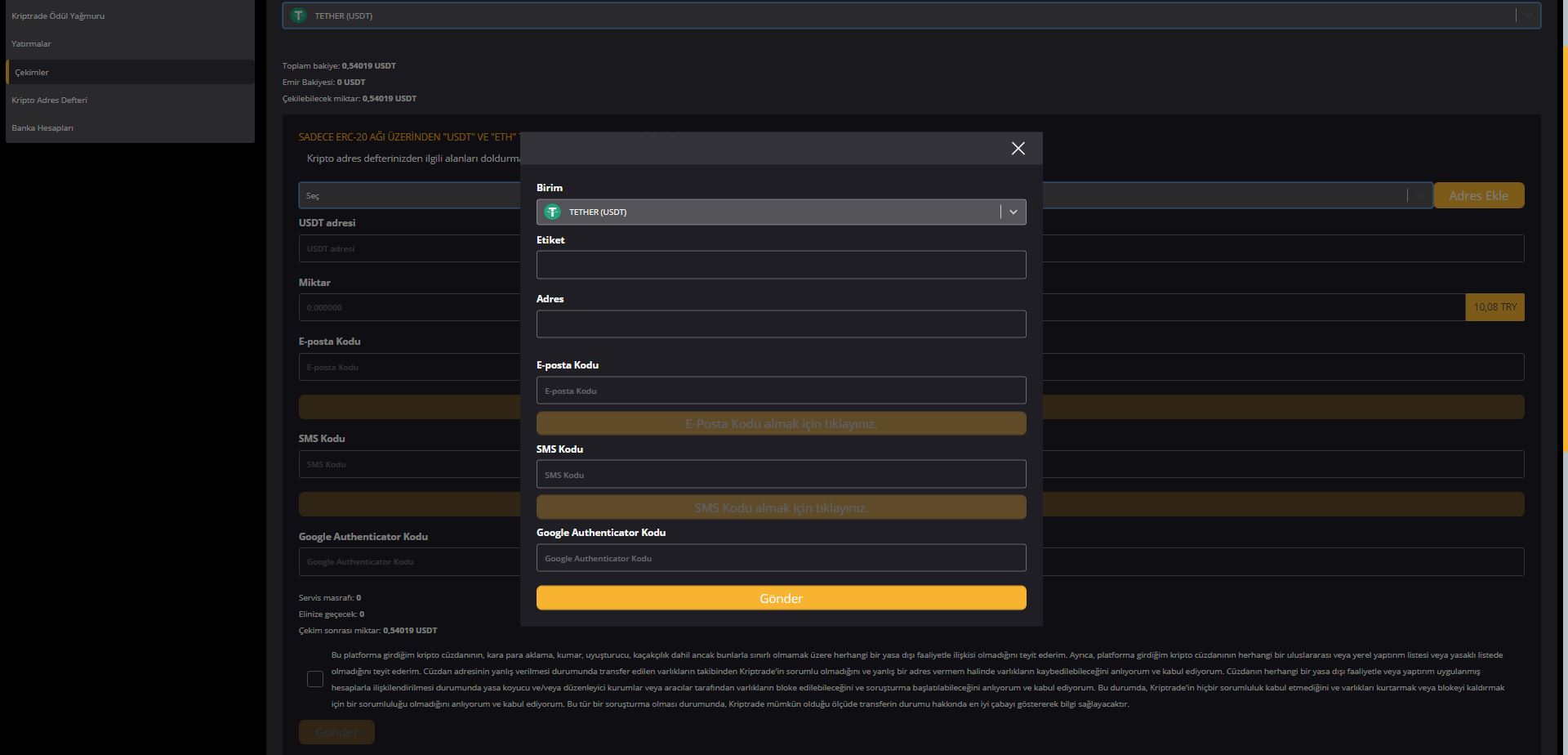Close the add address dialog
This screenshot has width=1568, height=755.
tap(1018, 148)
